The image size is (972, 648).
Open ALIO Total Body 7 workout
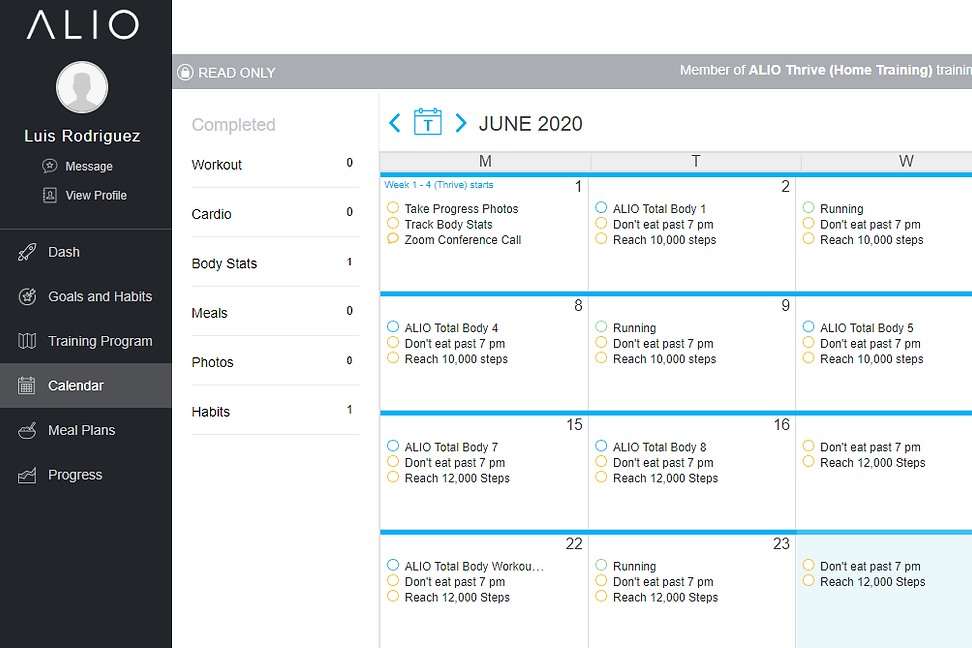coord(451,446)
